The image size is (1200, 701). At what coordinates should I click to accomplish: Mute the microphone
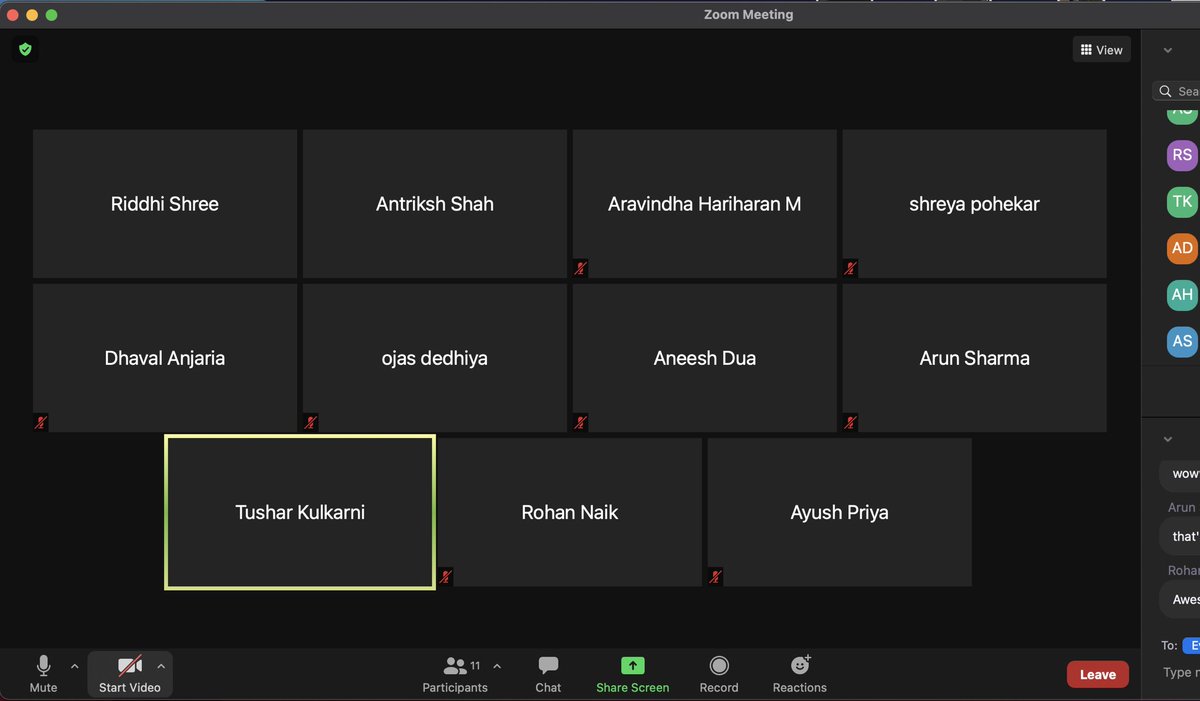tap(43, 673)
